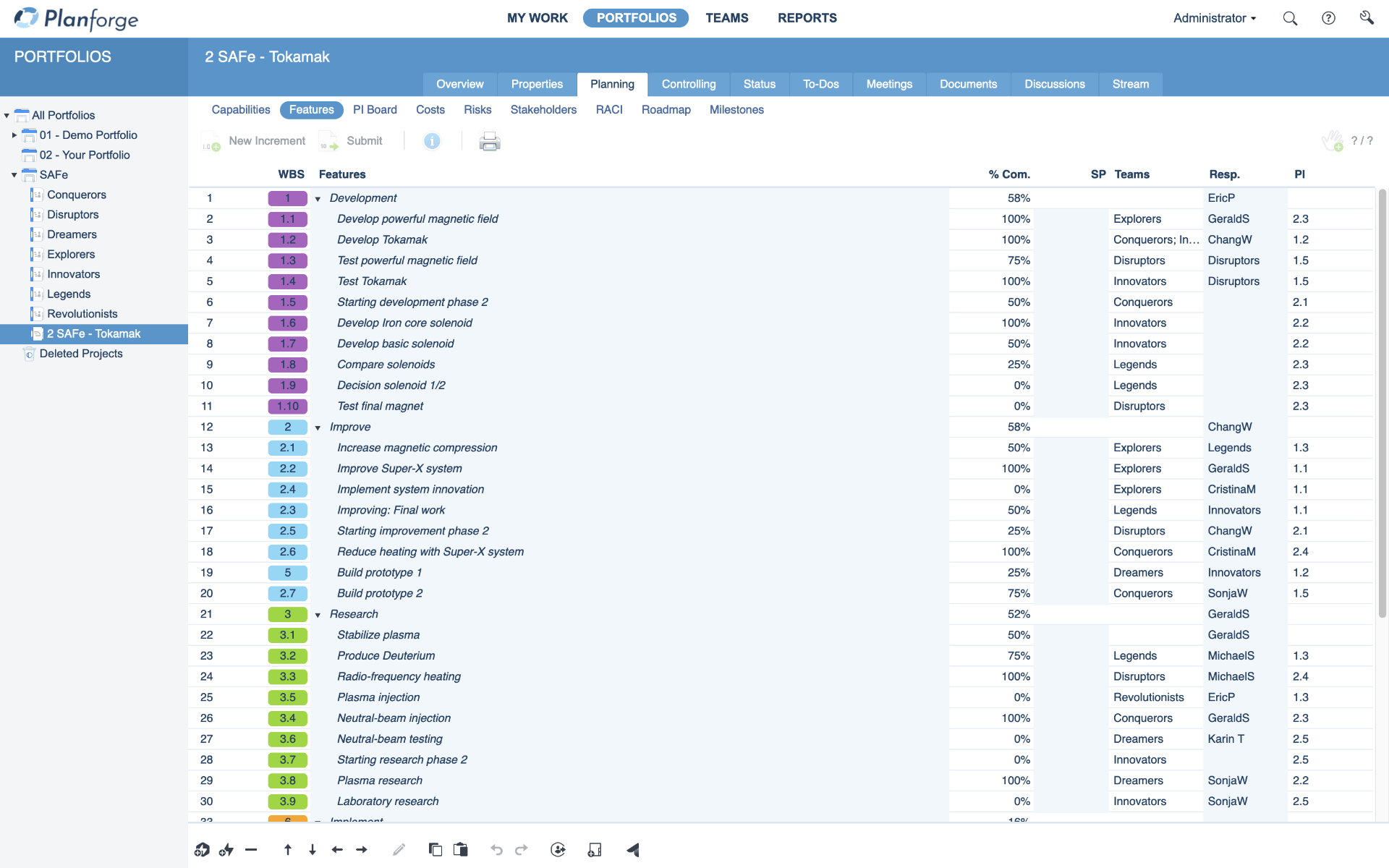Copy selection using the copy icon
Viewport: 1389px width, 868px height.
(436, 849)
